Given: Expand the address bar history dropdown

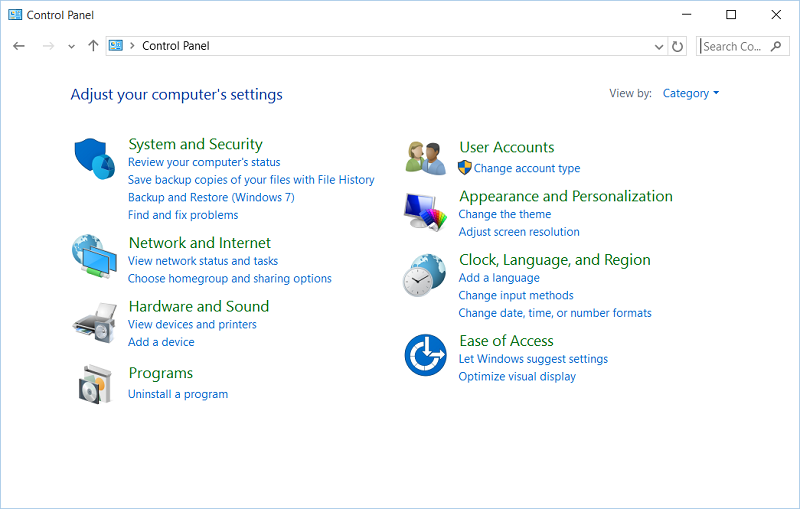Looking at the screenshot, I should click(659, 46).
